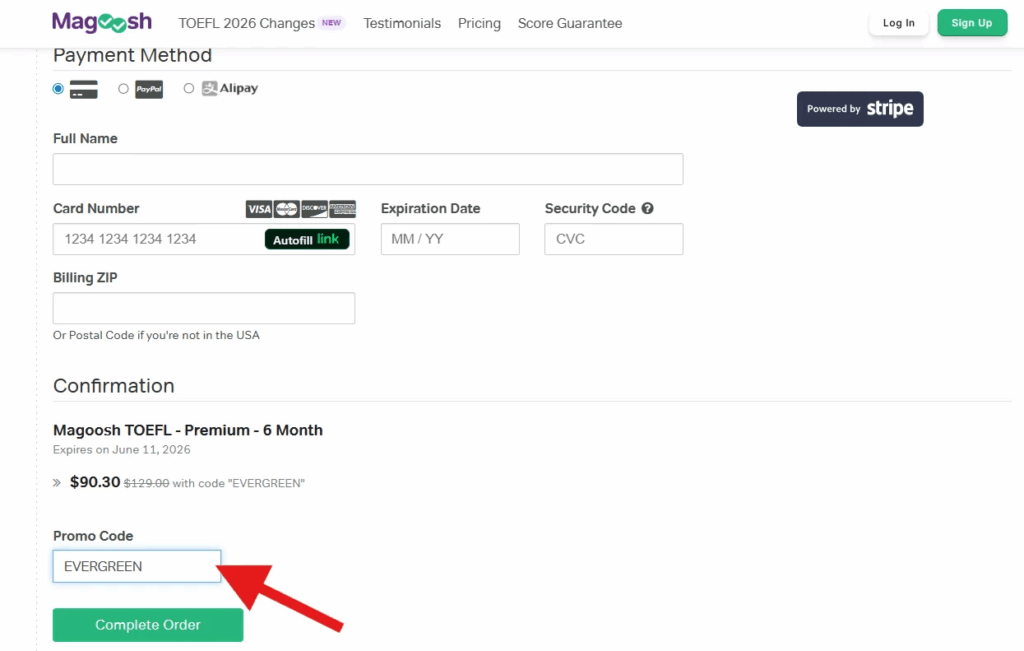
Task: Open the TOEFL 2026 Changes menu
Action: [x=245, y=22]
